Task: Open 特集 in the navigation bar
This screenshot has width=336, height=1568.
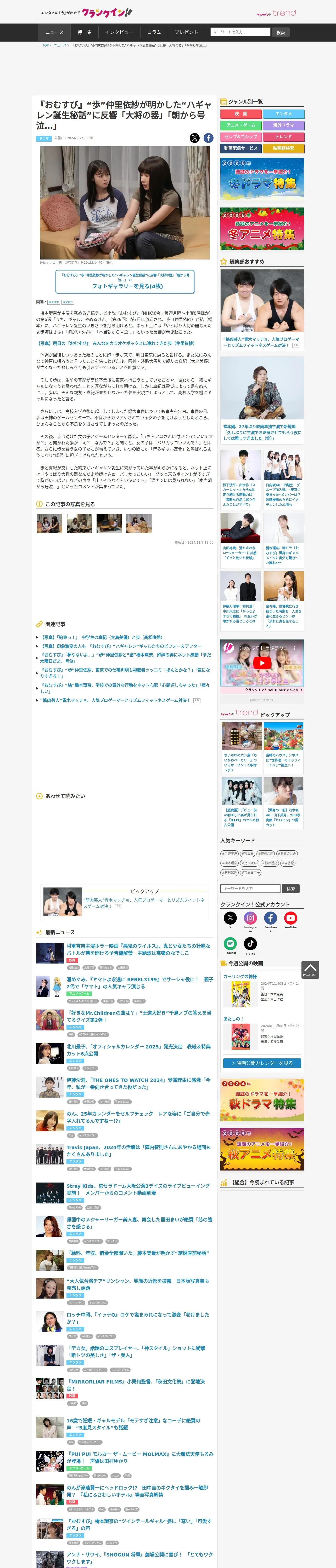Action: [x=84, y=32]
